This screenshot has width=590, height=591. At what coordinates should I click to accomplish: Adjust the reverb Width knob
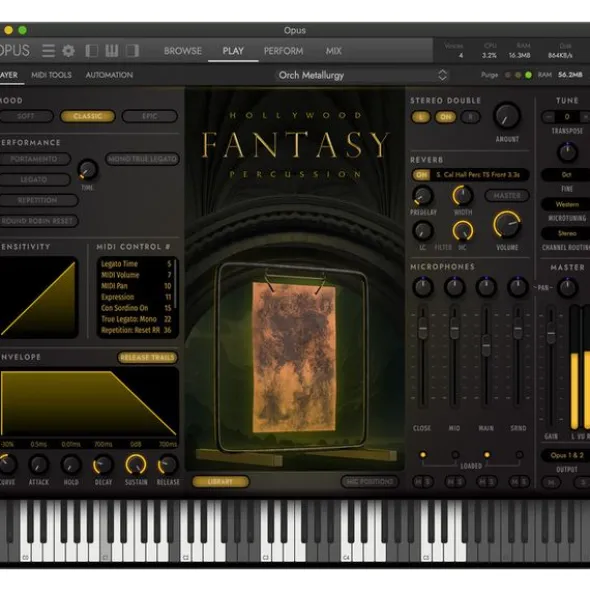coord(463,195)
